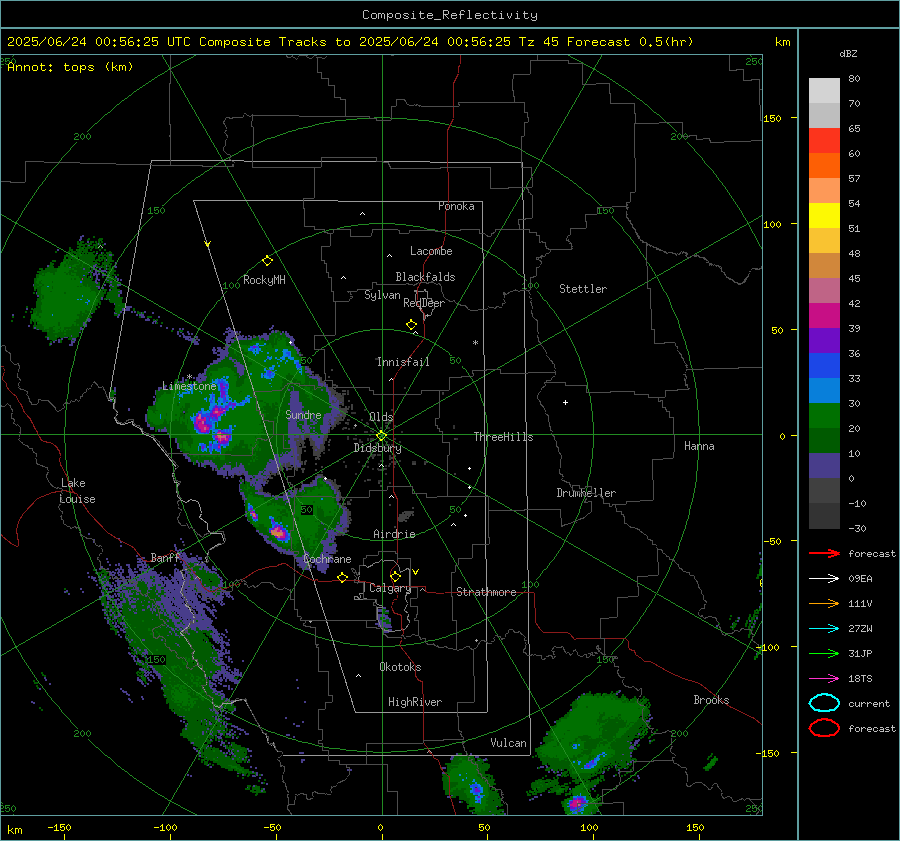
Task: Click the Didsbury city label
Action: pyautogui.click(x=377, y=448)
